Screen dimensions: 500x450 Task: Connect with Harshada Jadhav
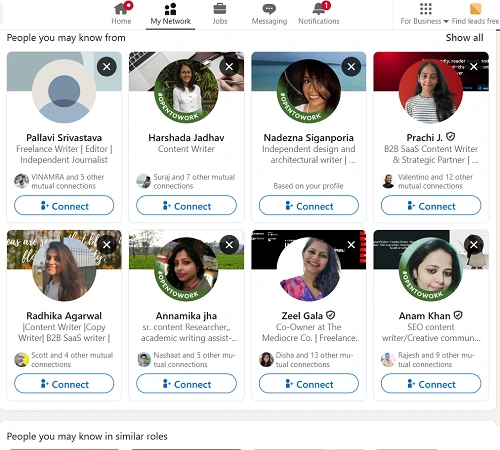click(x=186, y=205)
